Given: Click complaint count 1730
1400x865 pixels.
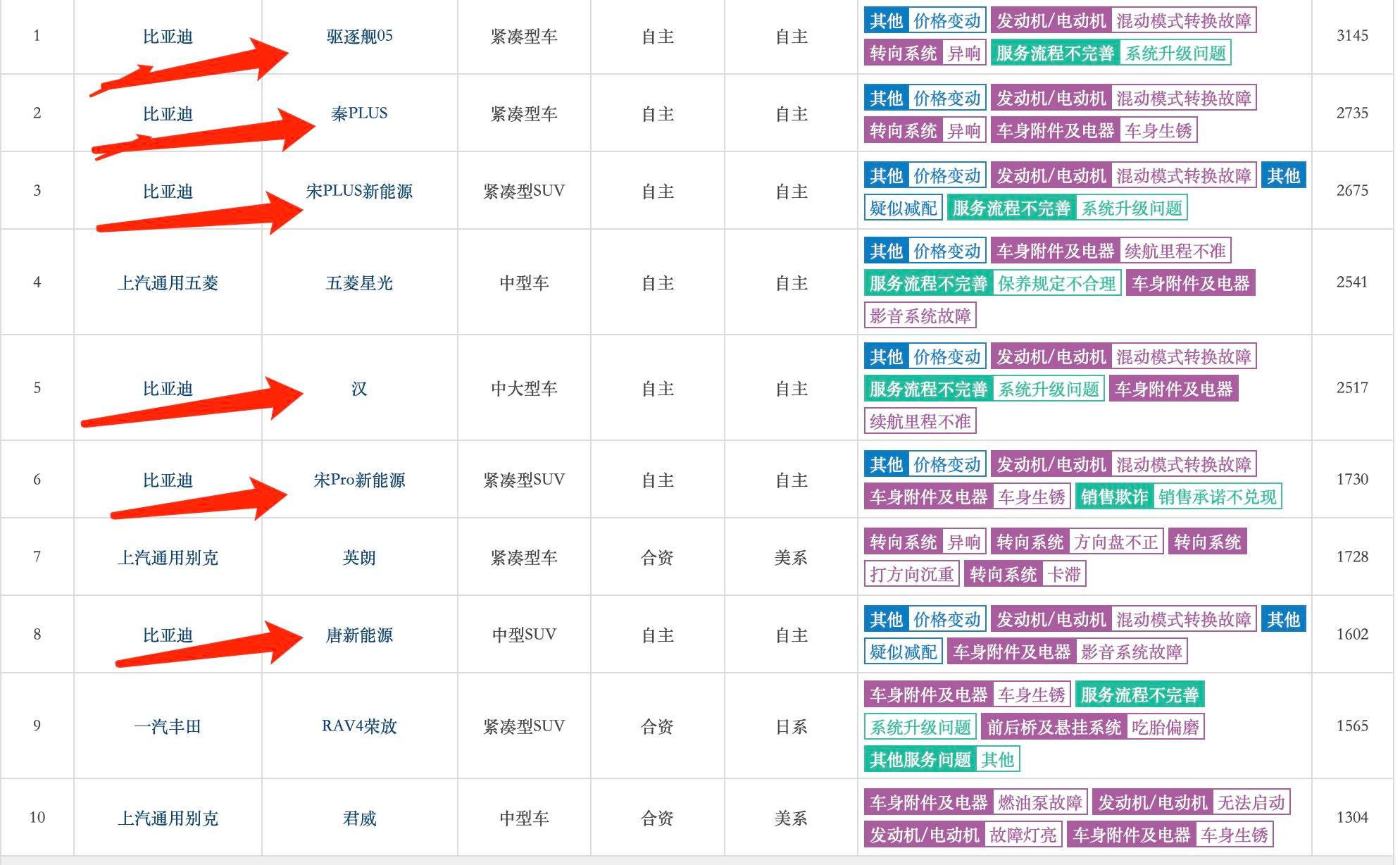Looking at the screenshot, I should pos(1352,480).
